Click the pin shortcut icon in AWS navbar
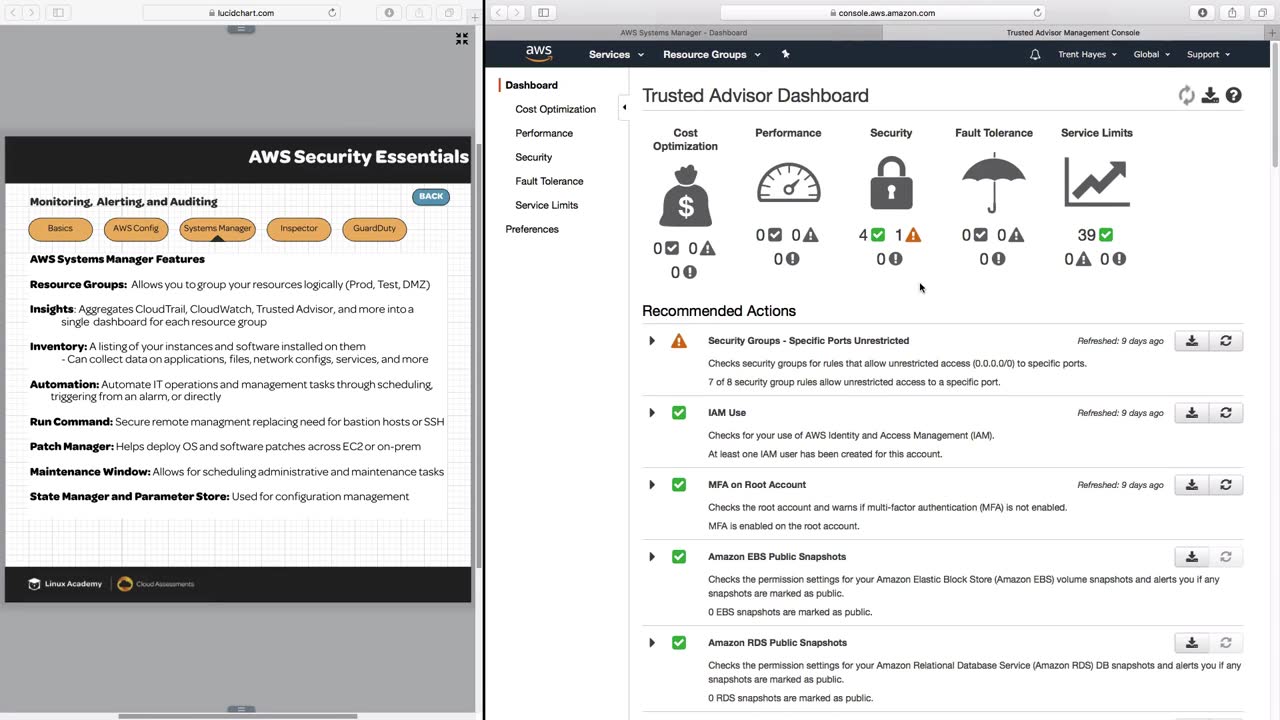The width and height of the screenshot is (1280, 720). coord(785,54)
